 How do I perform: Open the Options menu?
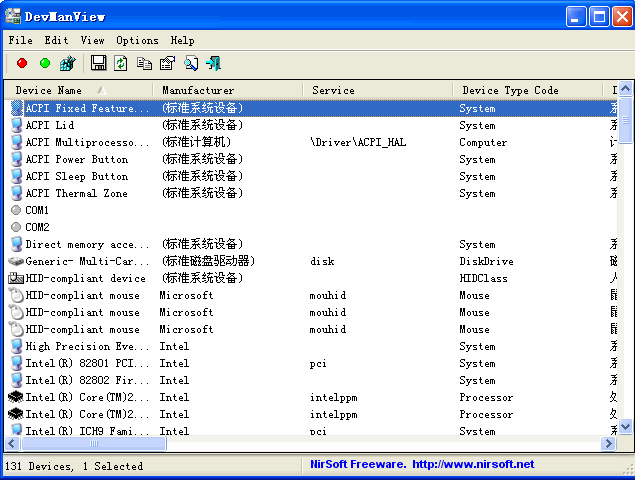pos(137,40)
